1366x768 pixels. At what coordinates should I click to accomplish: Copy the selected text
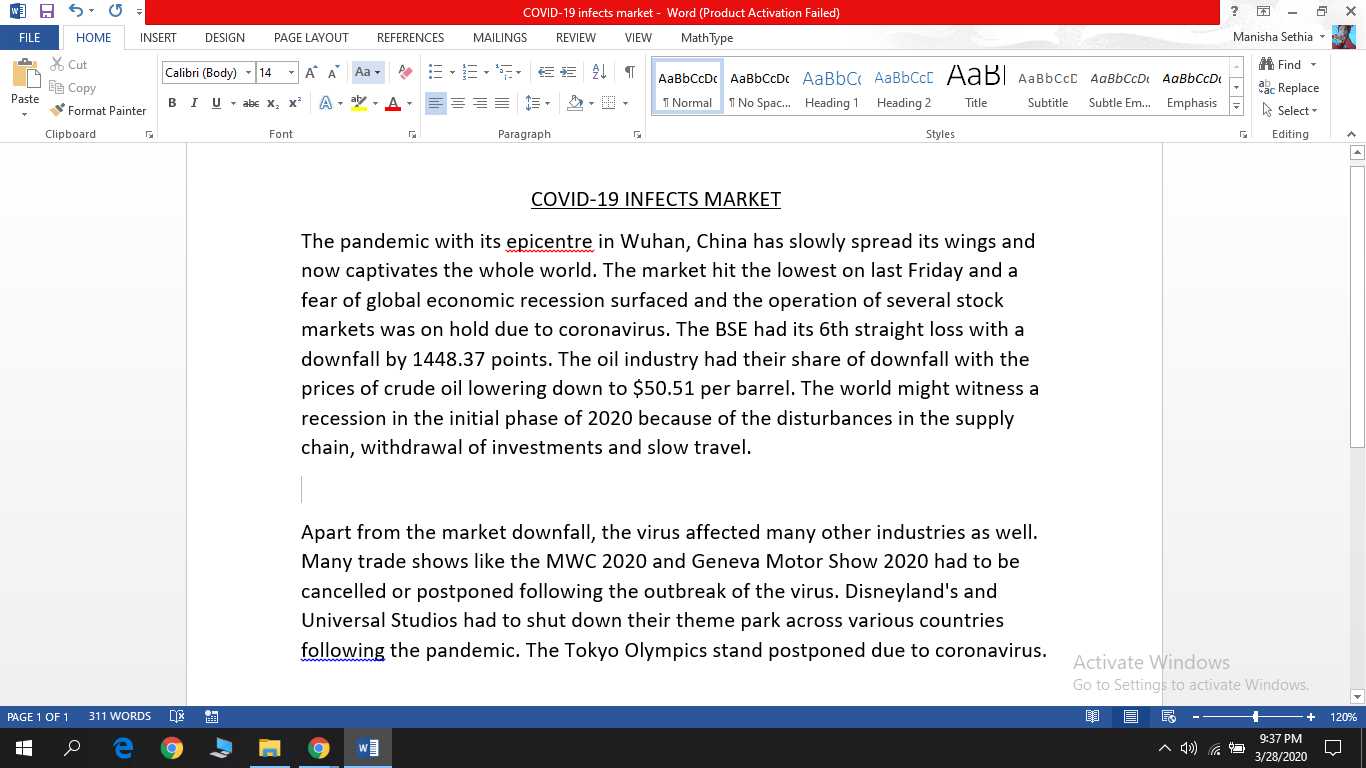(x=72, y=88)
